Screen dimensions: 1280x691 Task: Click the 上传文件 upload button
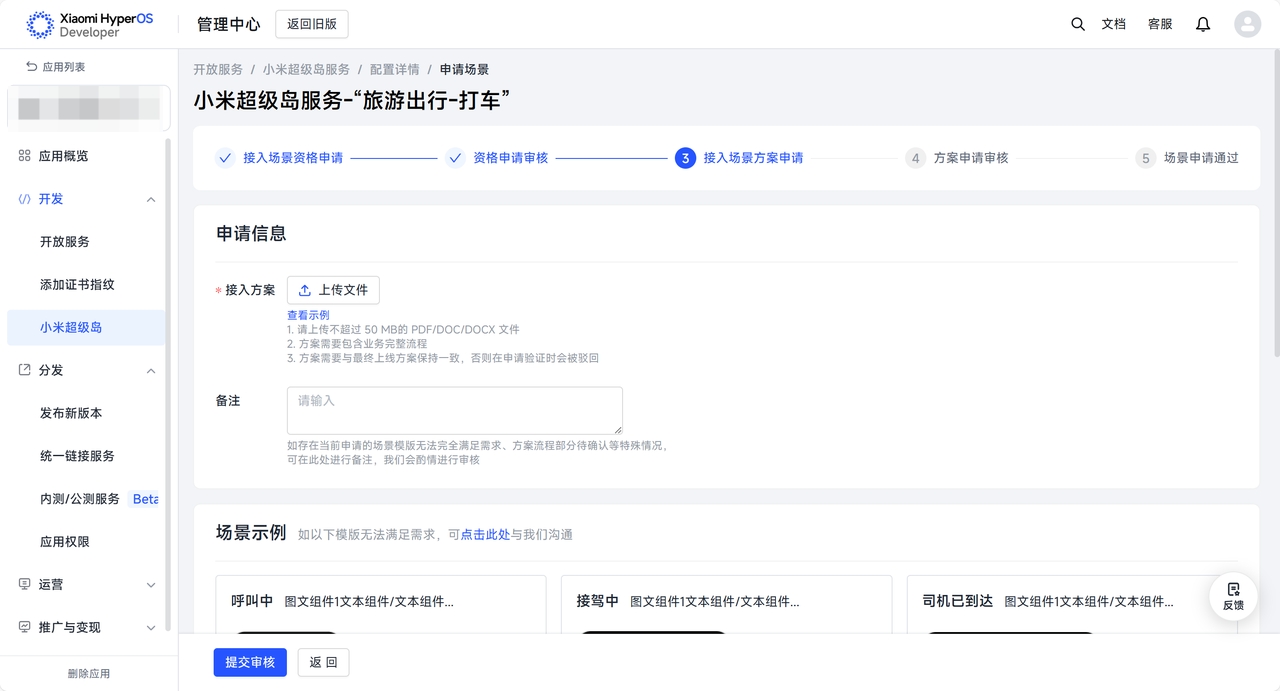pos(333,290)
